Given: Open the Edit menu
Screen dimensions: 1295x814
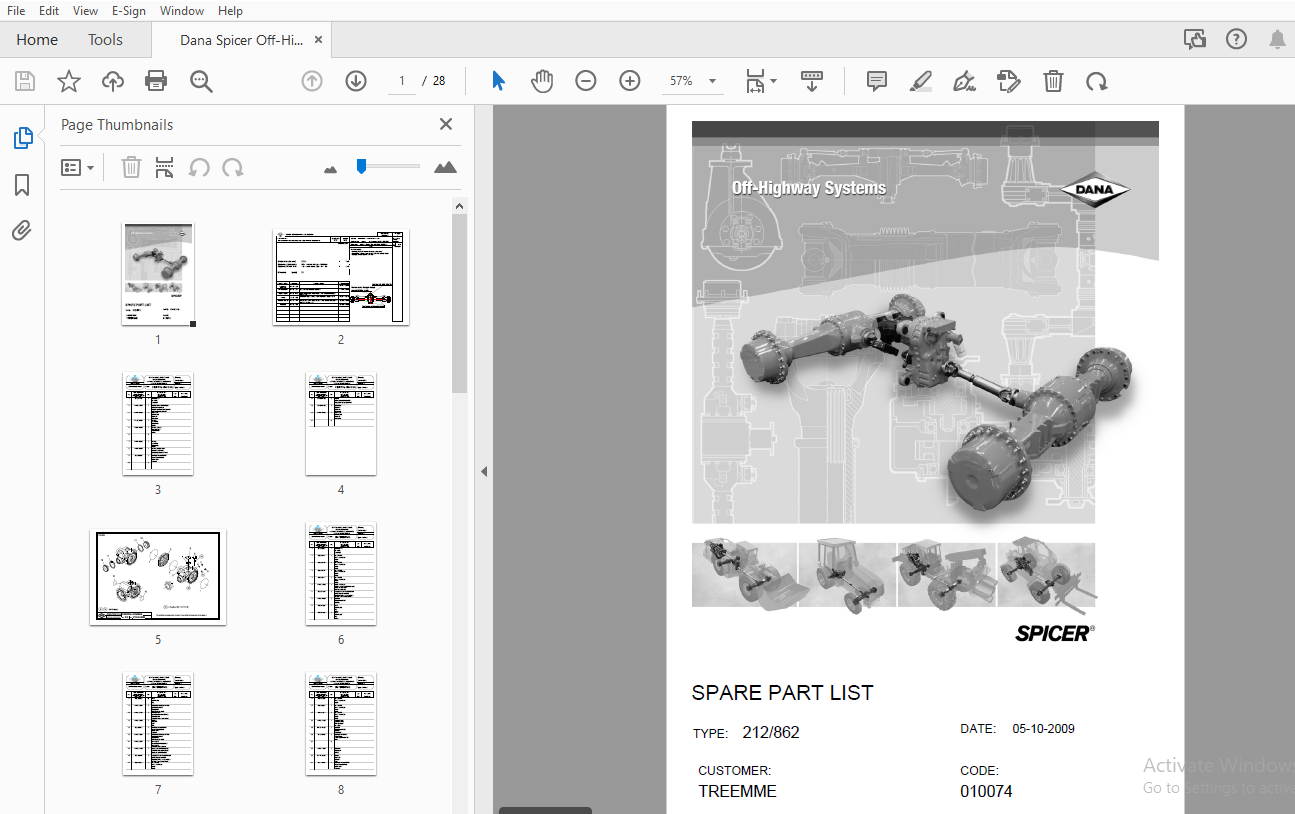Looking at the screenshot, I should (x=49, y=10).
